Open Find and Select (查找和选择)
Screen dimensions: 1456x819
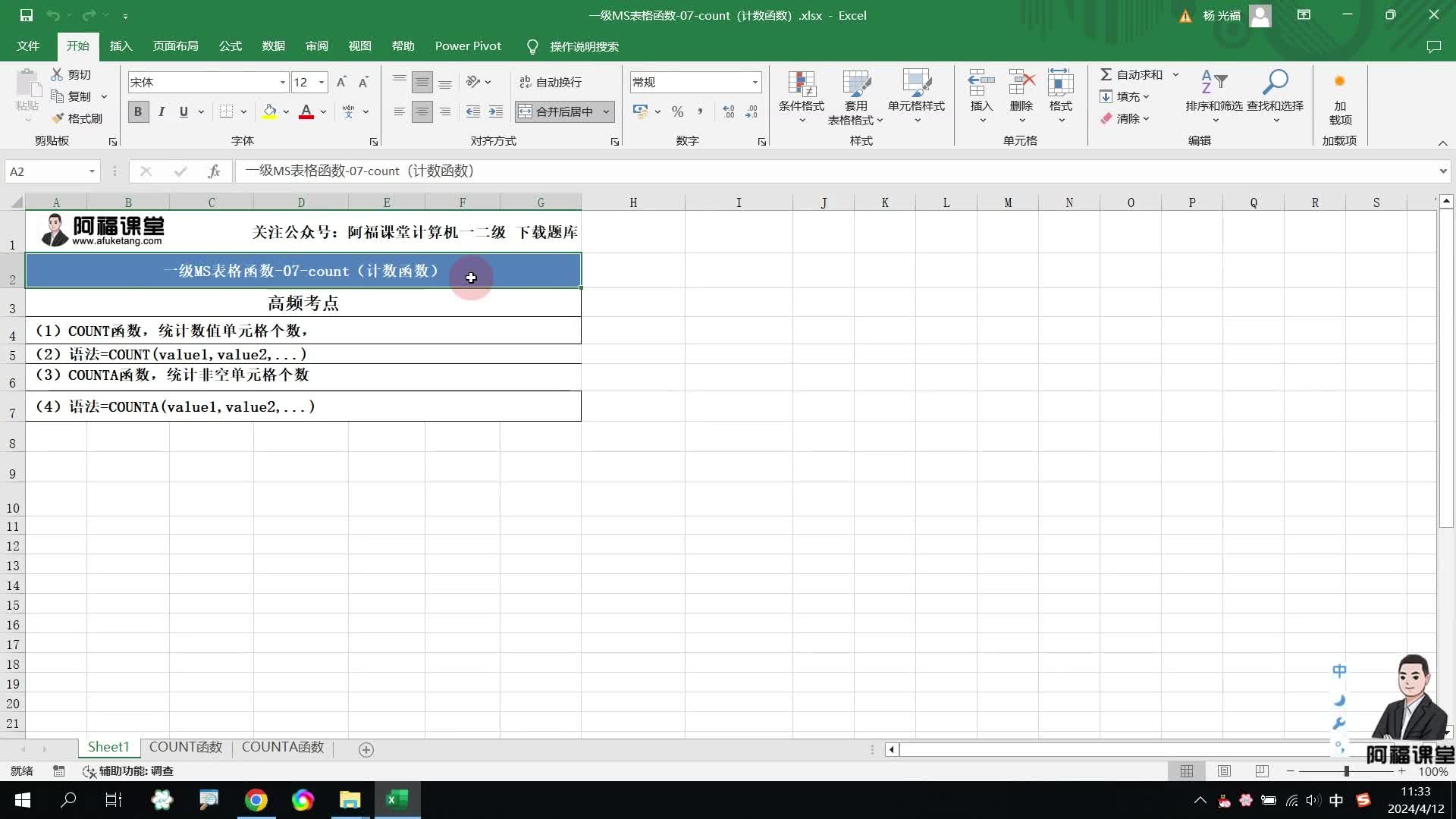[x=1275, y=97]
